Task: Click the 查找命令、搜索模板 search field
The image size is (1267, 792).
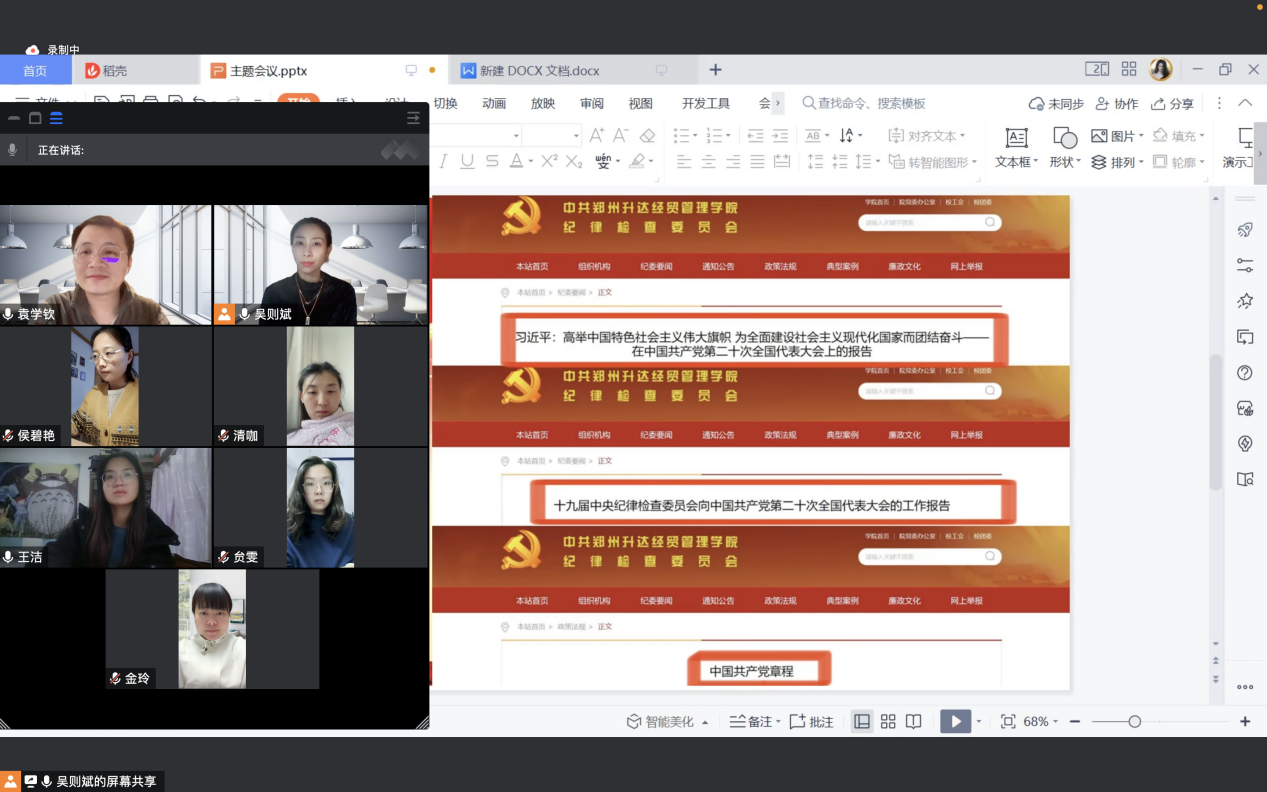Action: pos(864,104)
